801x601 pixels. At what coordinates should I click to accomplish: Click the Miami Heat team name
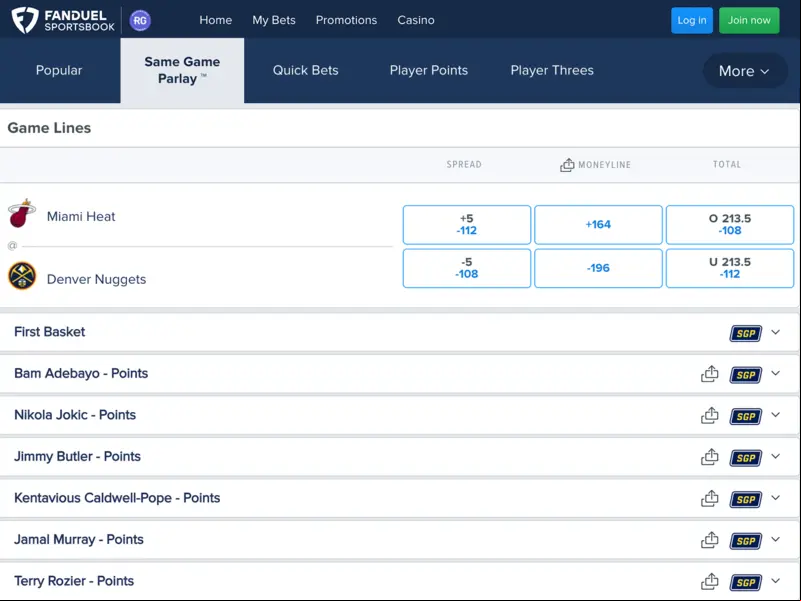point(81,217)
